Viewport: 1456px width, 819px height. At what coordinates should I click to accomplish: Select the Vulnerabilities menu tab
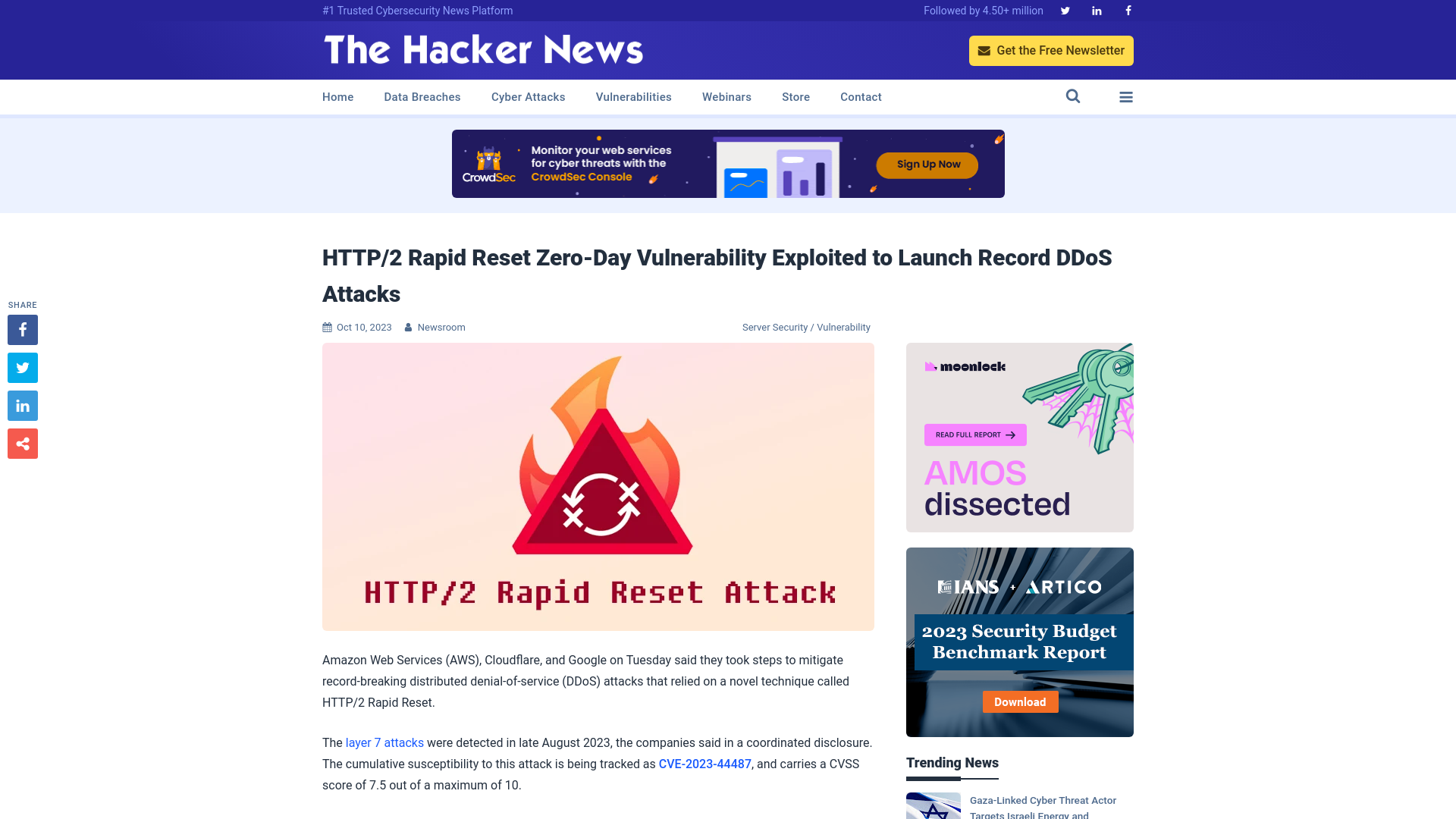[633, 97]
